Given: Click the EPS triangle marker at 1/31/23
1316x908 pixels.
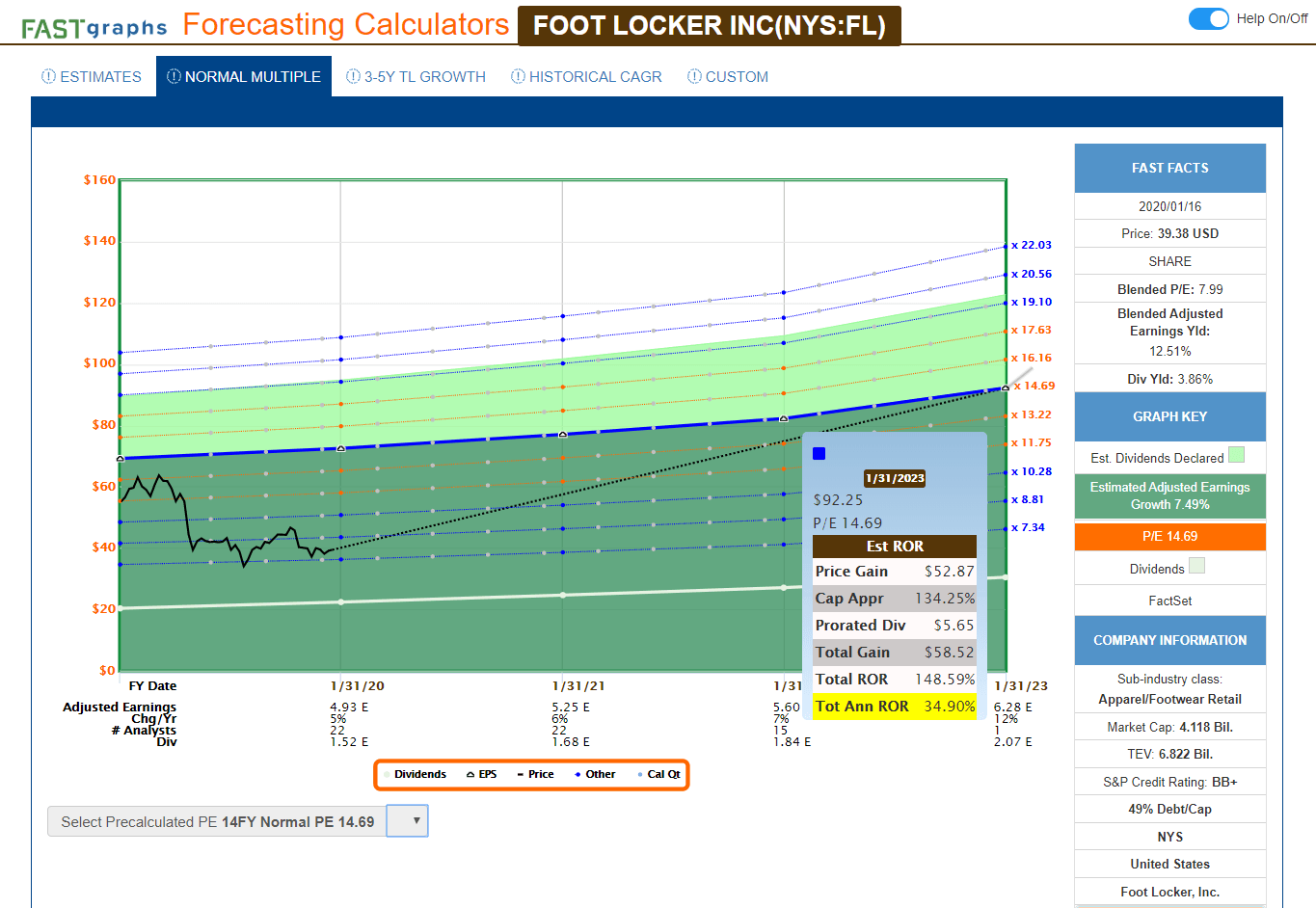Looking at the screenshot, I should pyautogui.click(x=1006, y=387).
